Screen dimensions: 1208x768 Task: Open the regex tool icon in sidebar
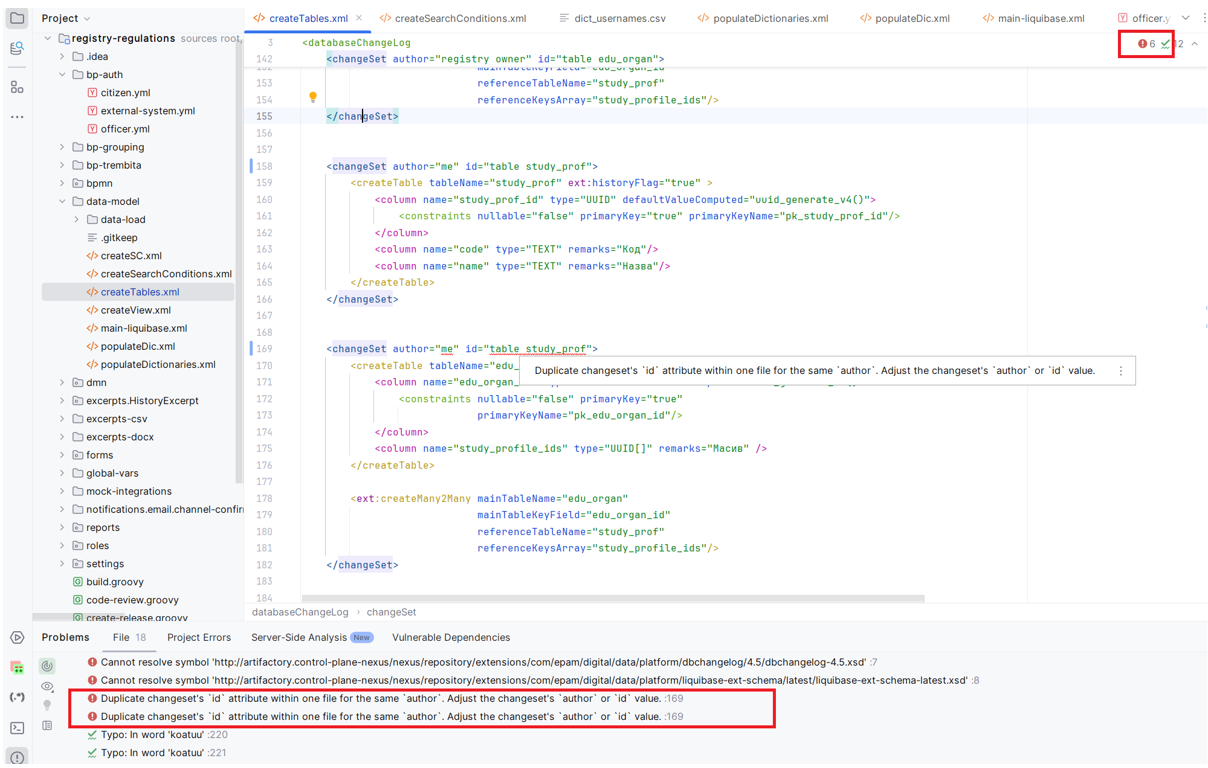(17, 697)
